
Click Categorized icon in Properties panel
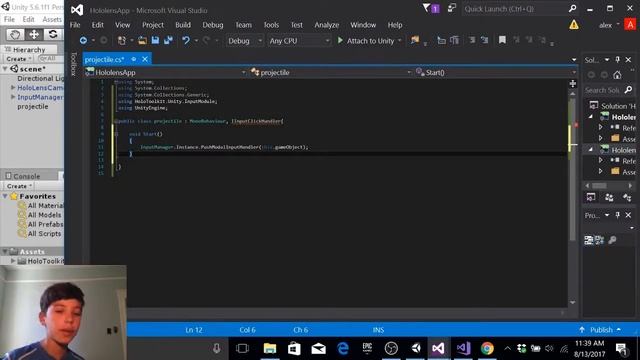point(589,240)
